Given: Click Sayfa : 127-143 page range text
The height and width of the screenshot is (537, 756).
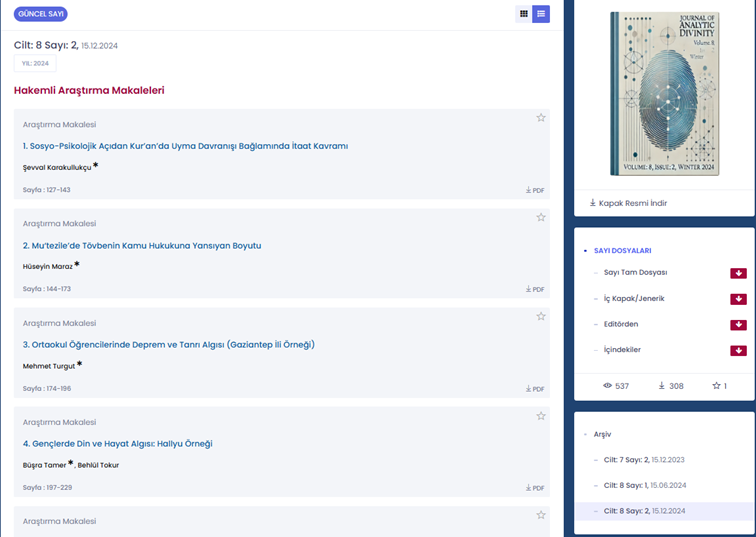Looking at the screenshot, I should (46, 190).
